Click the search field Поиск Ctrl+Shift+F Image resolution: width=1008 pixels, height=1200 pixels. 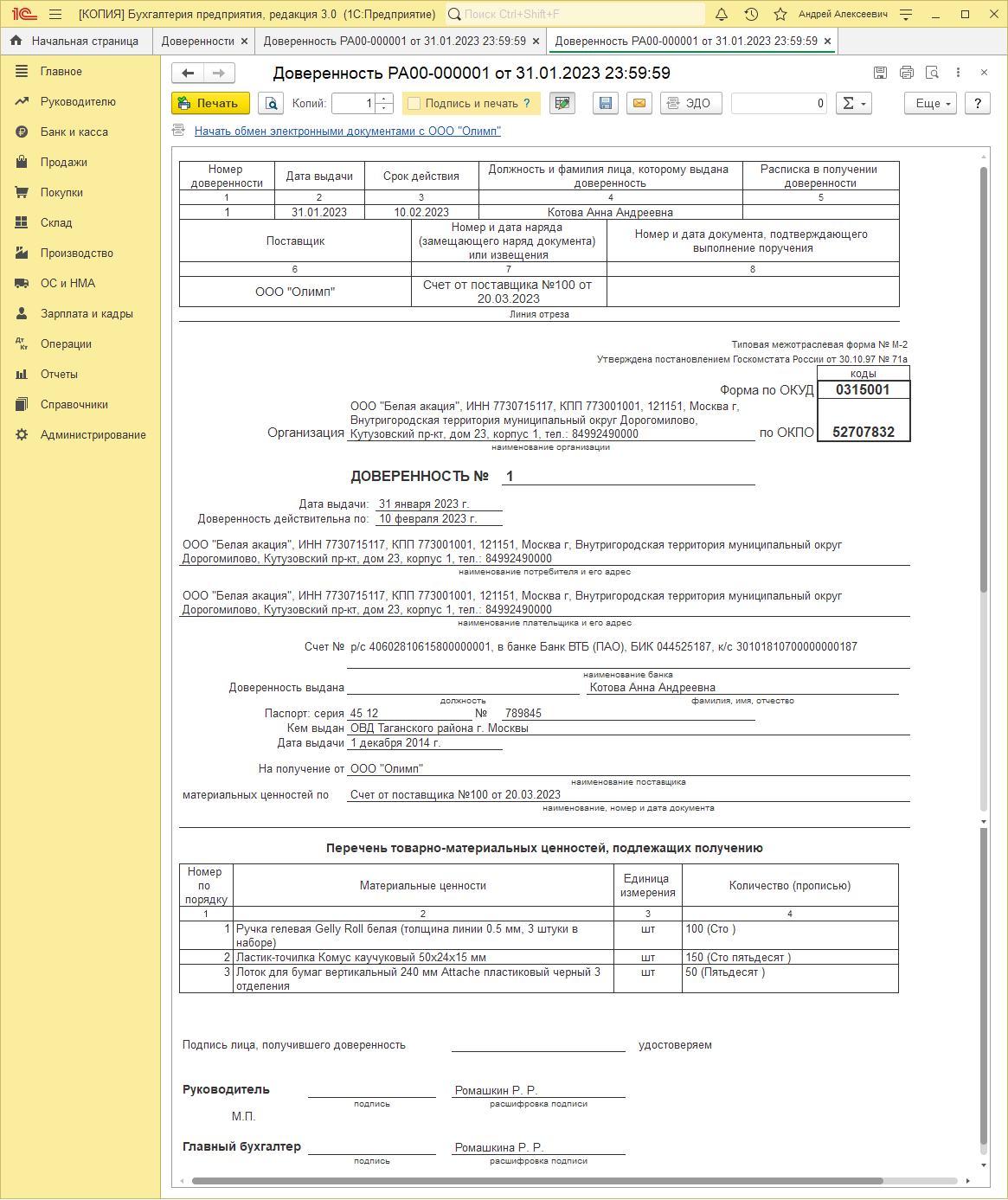click(575, 15)
